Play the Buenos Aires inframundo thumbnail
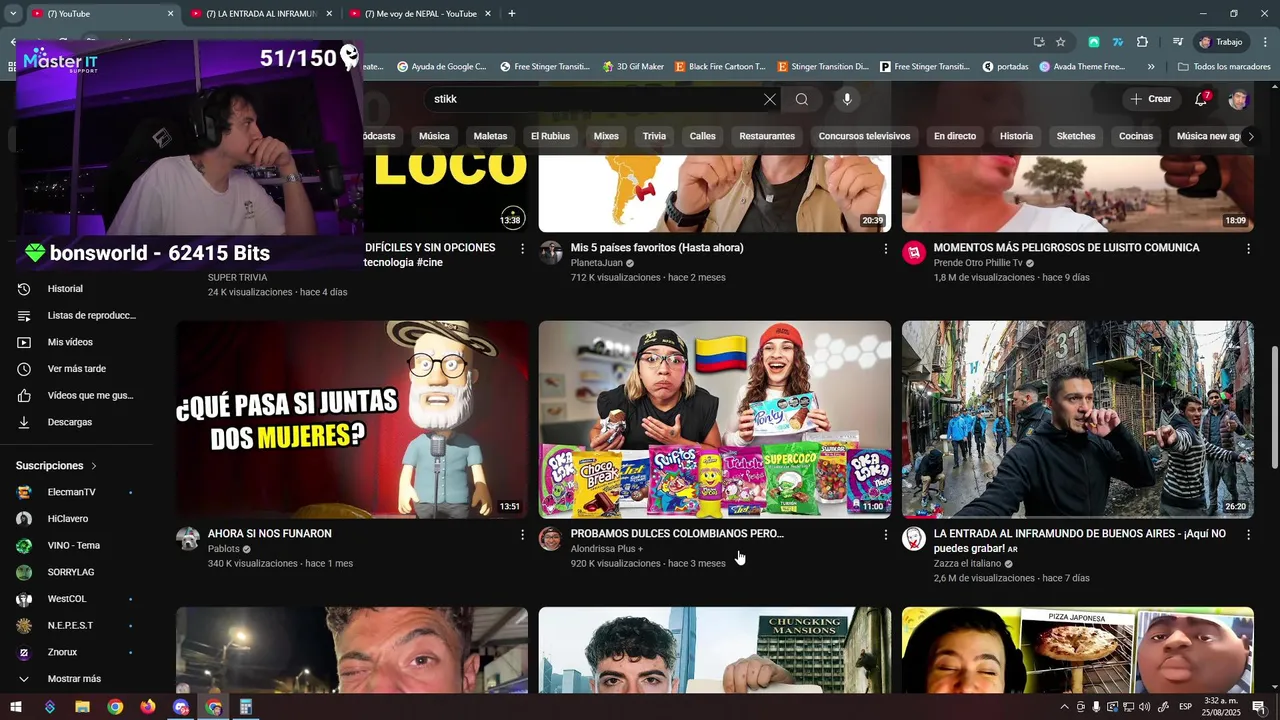This screenshot has height=720, width=1280. pyautogui.click(x=1078, y=419)
